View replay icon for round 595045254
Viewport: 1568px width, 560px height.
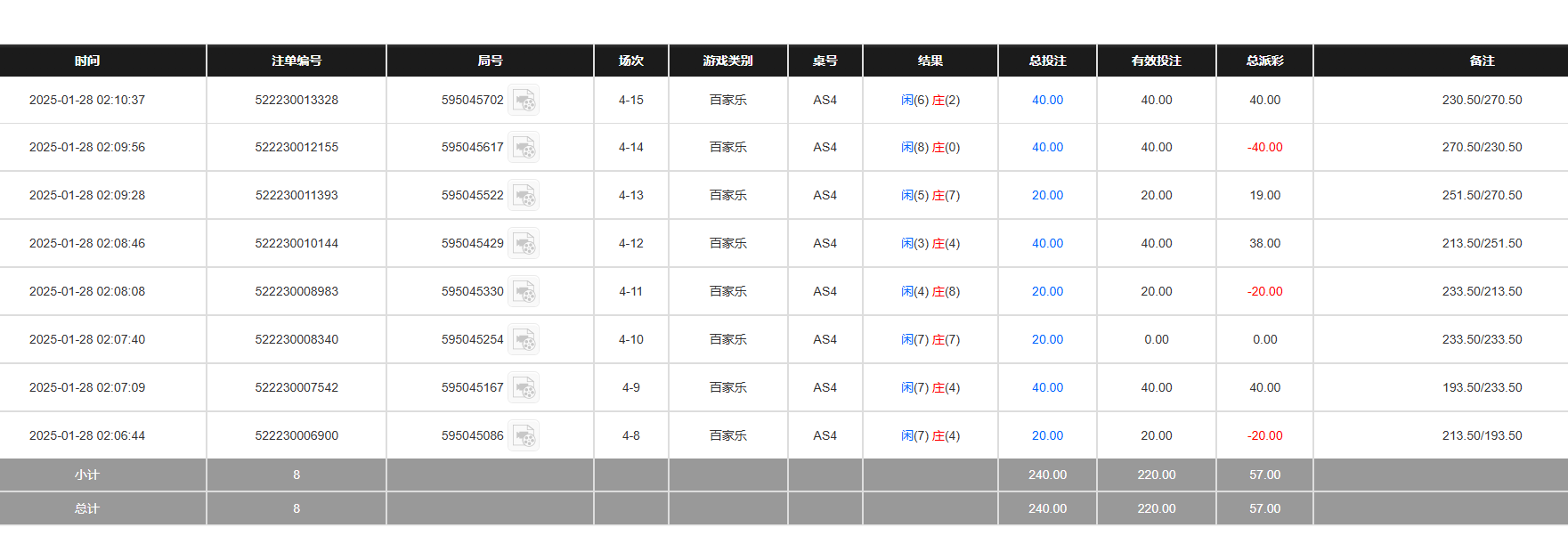[524, 339]
